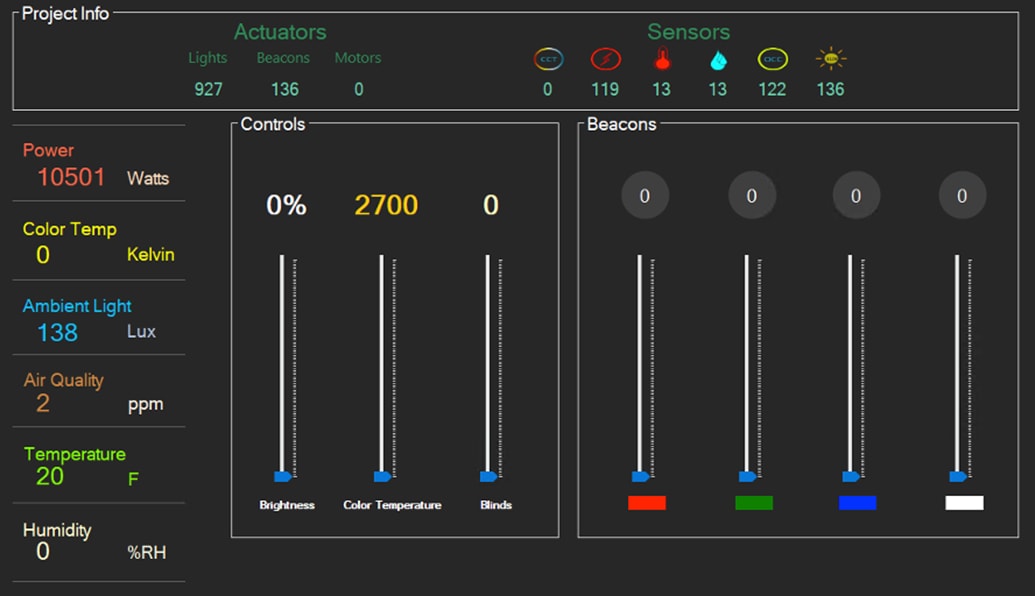
Task: Click the orange sun daylight sensor icon
Action: (x=830, y=59)
